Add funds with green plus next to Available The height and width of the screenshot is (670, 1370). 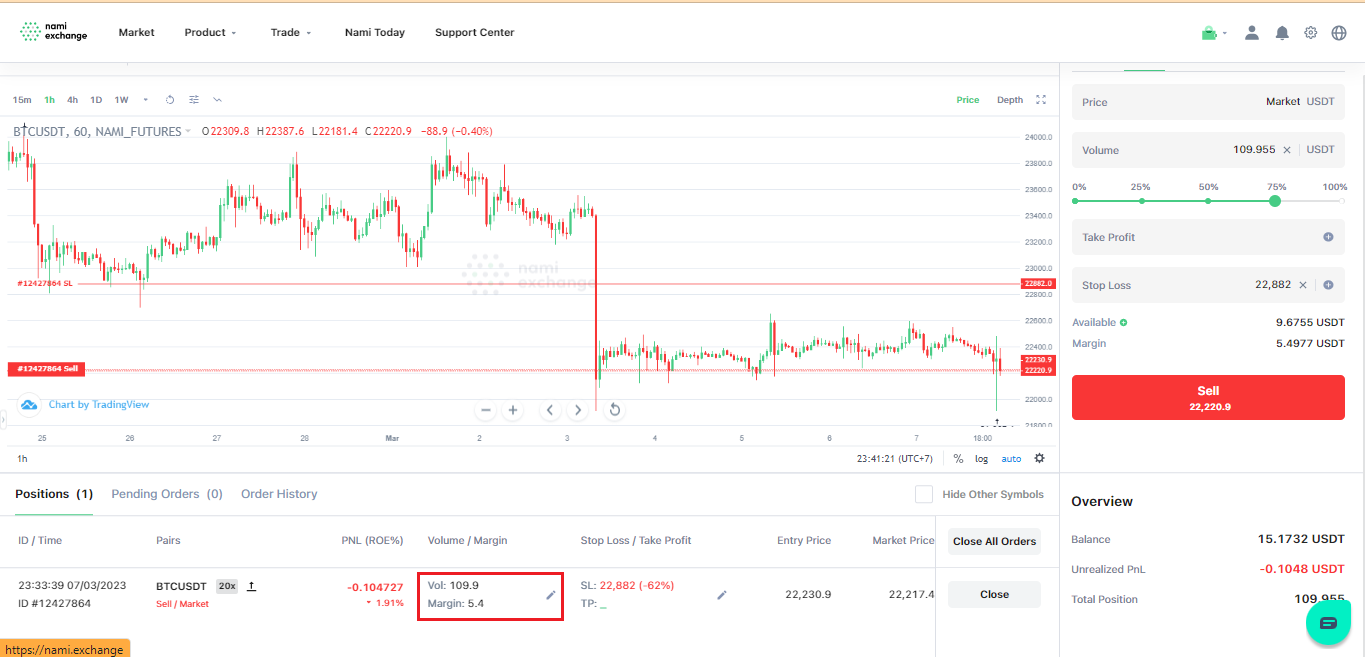[x=1123, y=323]
